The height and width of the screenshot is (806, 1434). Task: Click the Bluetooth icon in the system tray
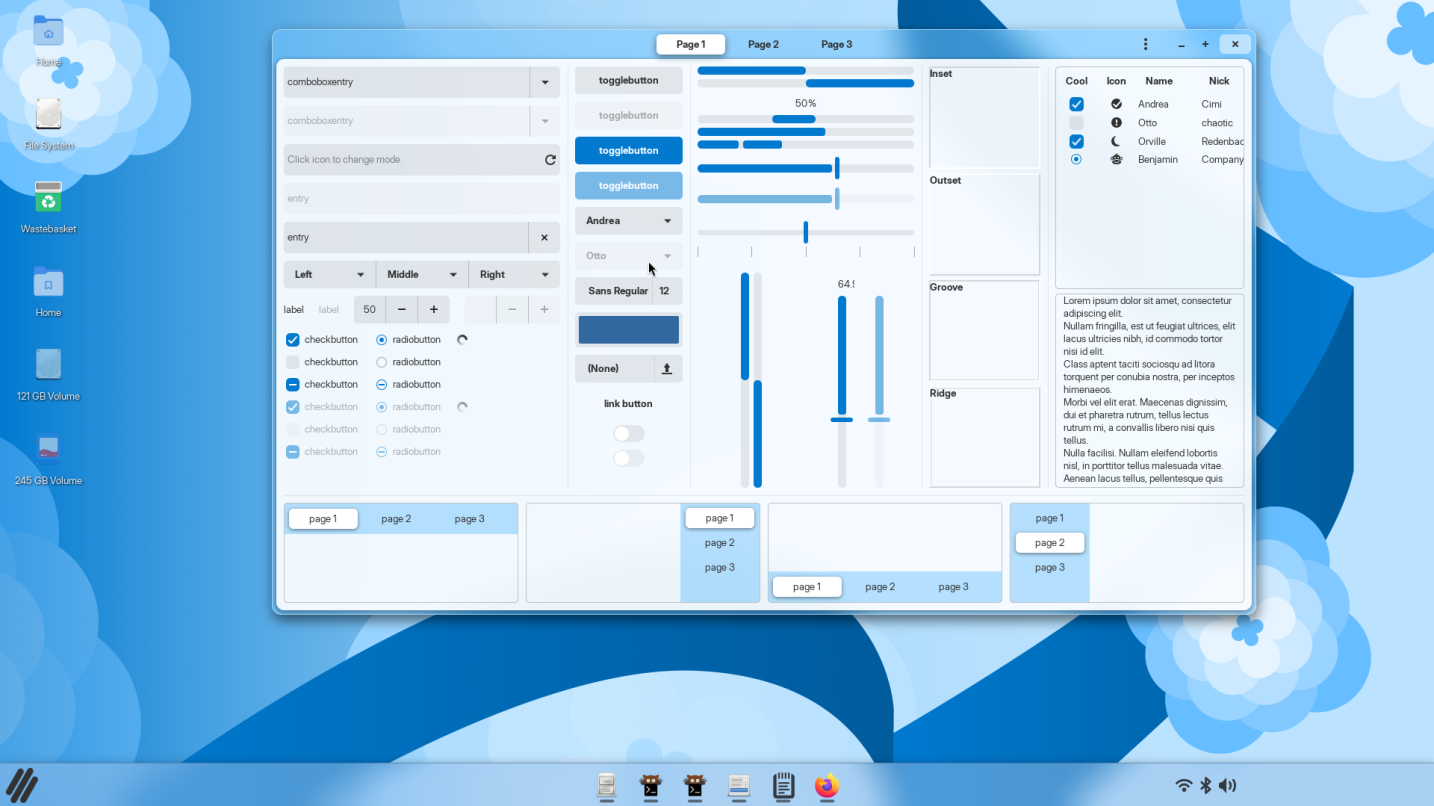(1206, 786)
